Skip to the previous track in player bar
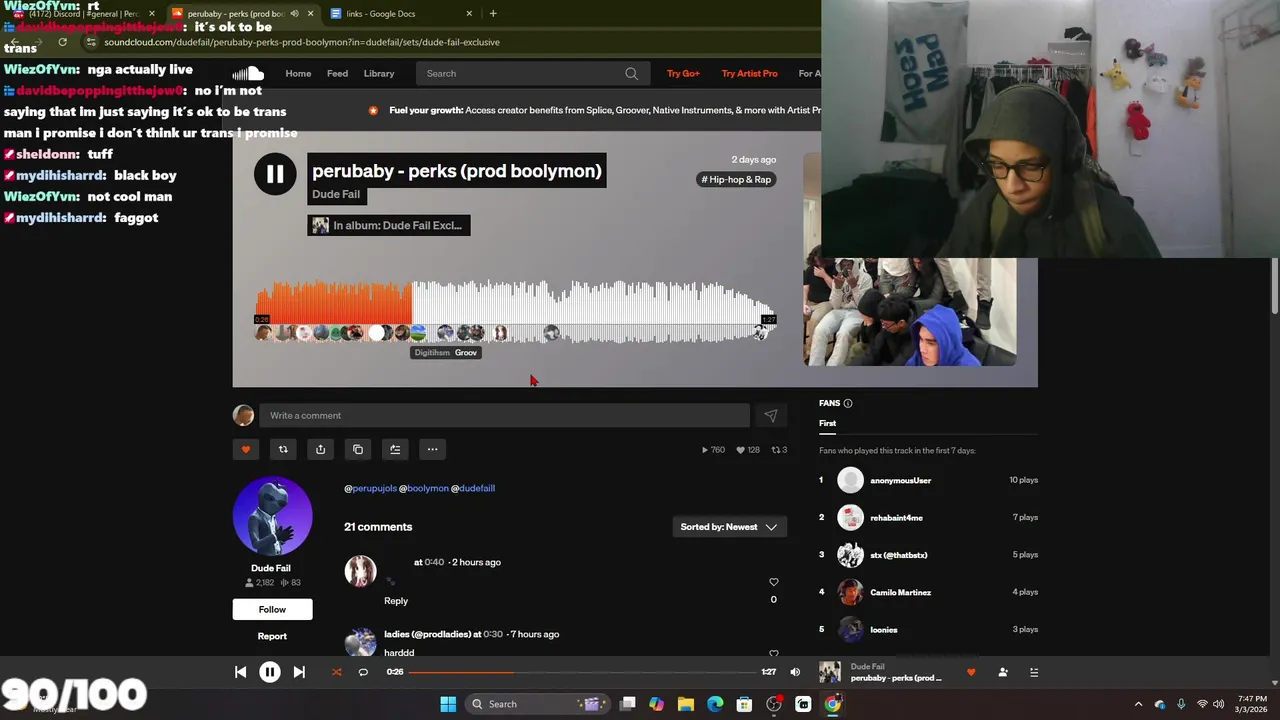The height and width of the screenshot is (720, 1280). (x=241, y=672)
